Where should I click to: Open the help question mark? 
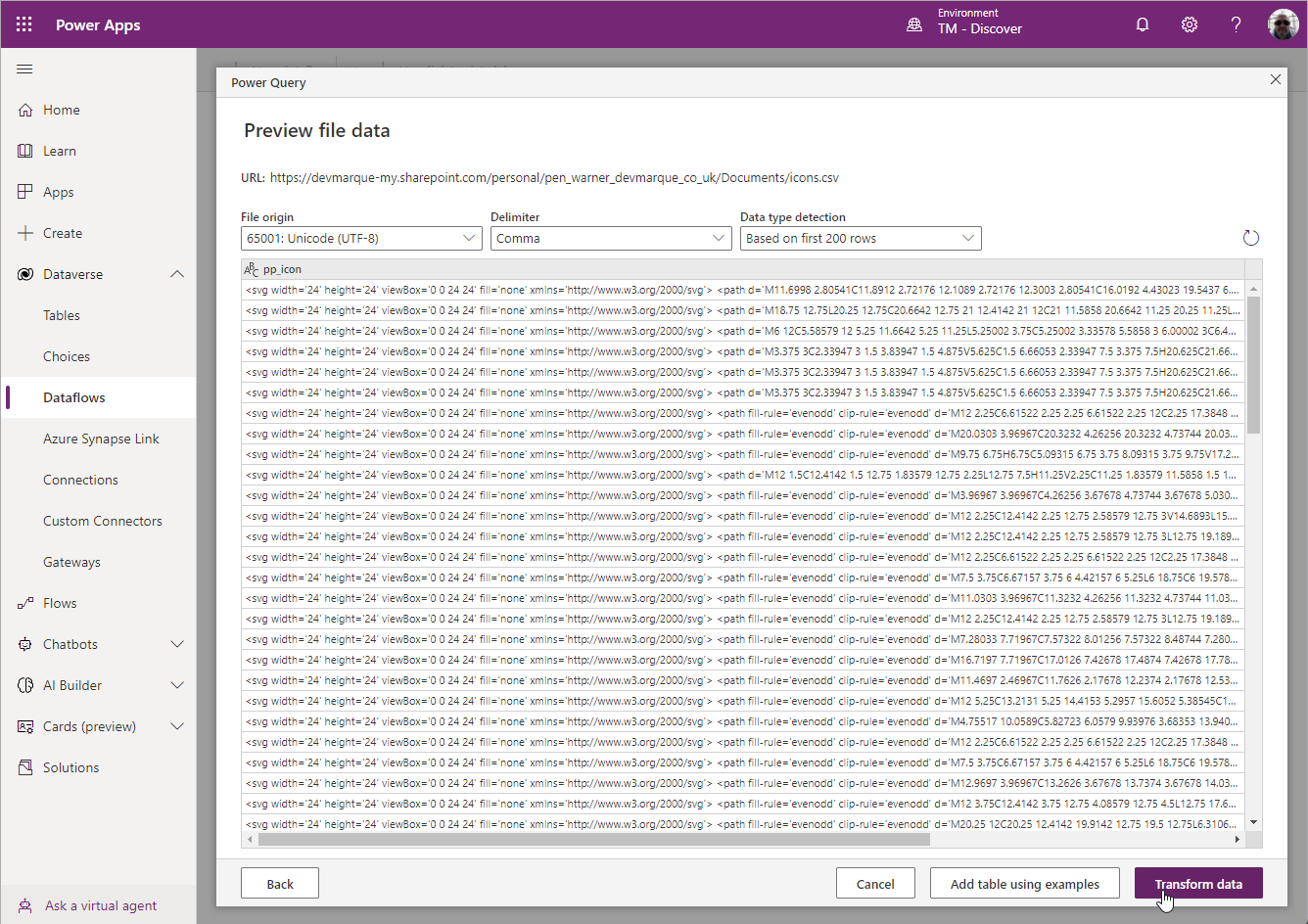tap(1237, 24)
